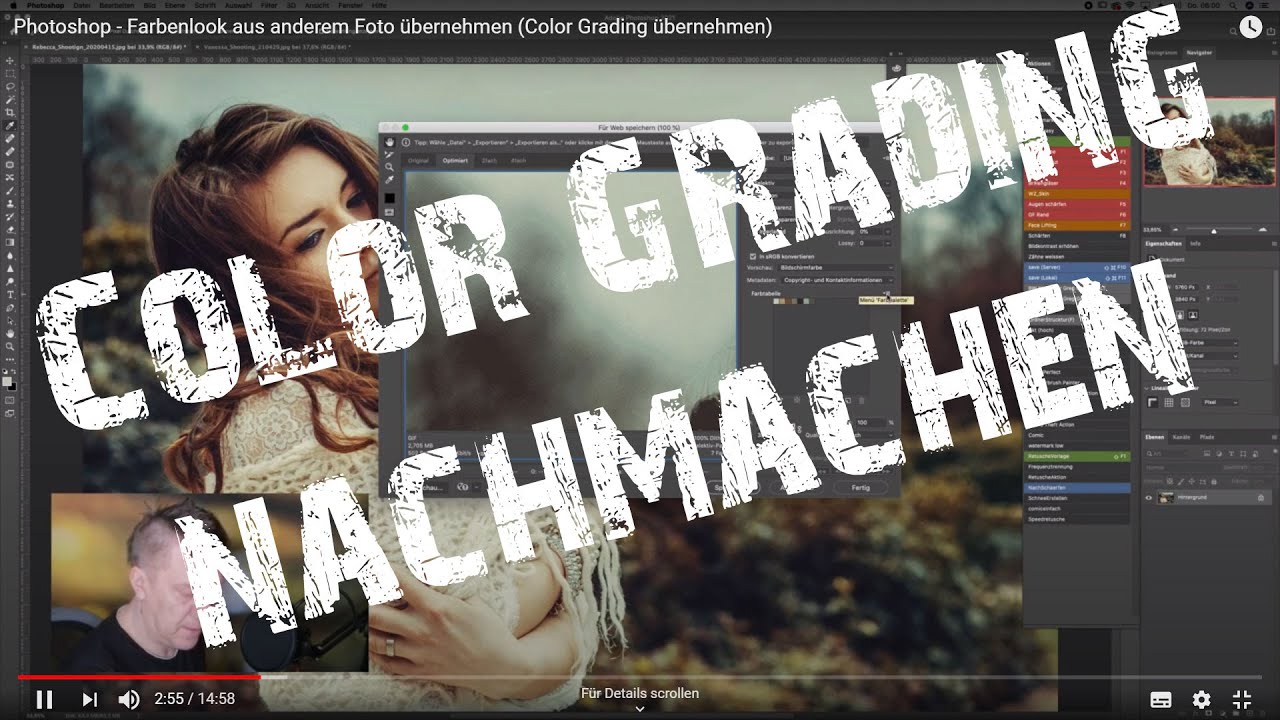
Task: Toggle subtitles in the YouTube player
Action: [x=1161, y=699]
